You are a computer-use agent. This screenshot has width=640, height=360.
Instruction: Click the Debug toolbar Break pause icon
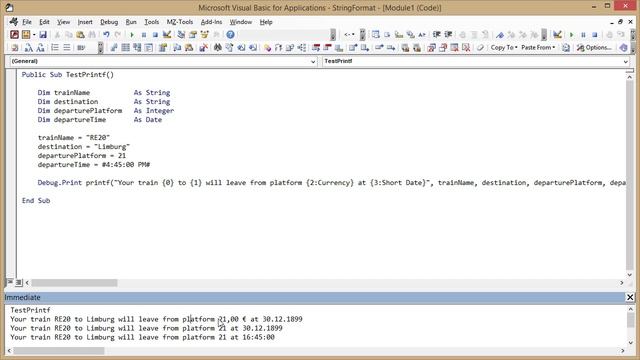[583, 35]
